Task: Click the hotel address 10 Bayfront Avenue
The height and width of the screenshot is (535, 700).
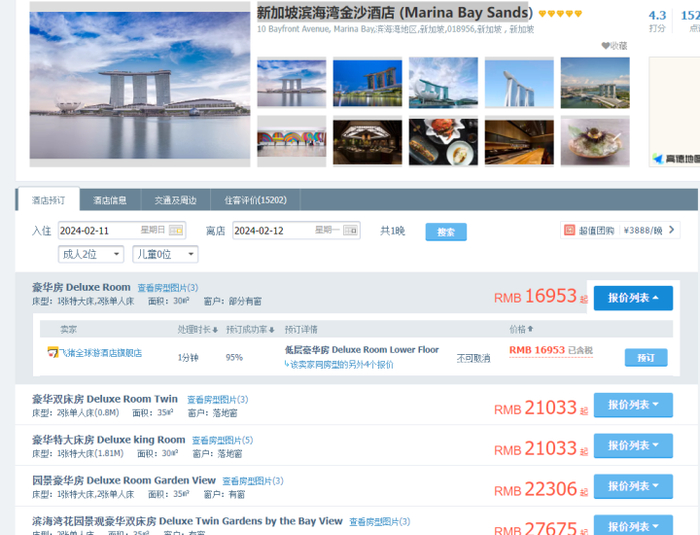Action: coord(396,29)
